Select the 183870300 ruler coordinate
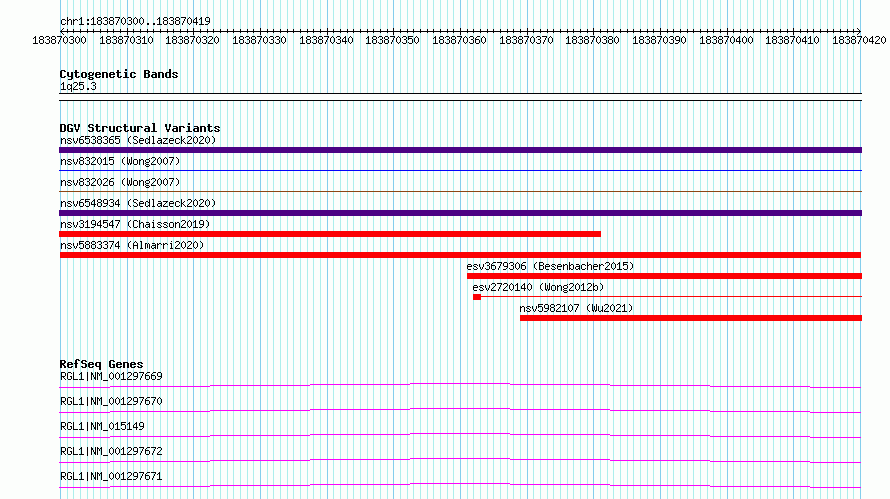890x499 pixels. 59,40
